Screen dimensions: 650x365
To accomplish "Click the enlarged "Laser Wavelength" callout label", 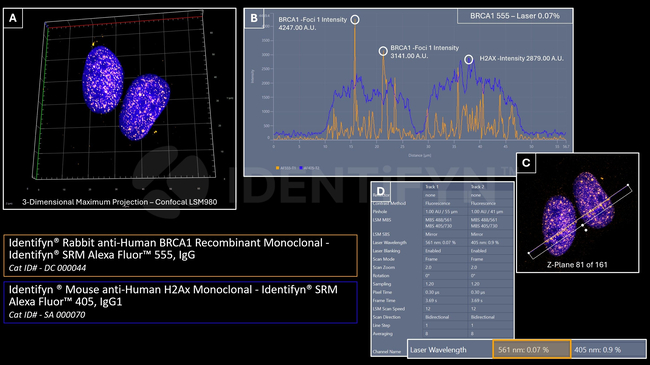I will pyautogui.click(x=438, y=350).
